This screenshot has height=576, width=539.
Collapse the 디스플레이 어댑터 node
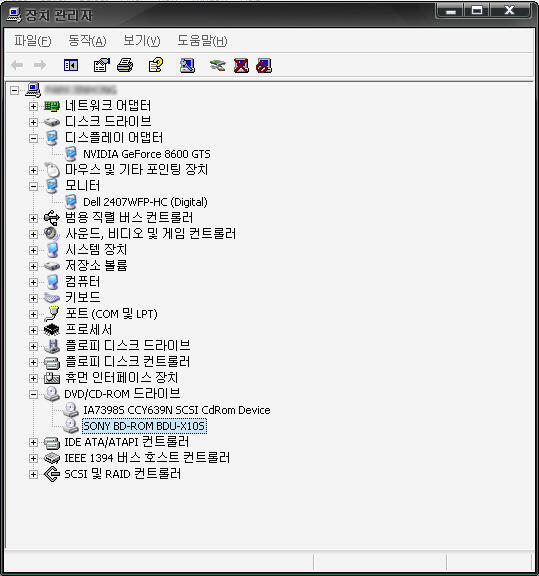[33, 138]
